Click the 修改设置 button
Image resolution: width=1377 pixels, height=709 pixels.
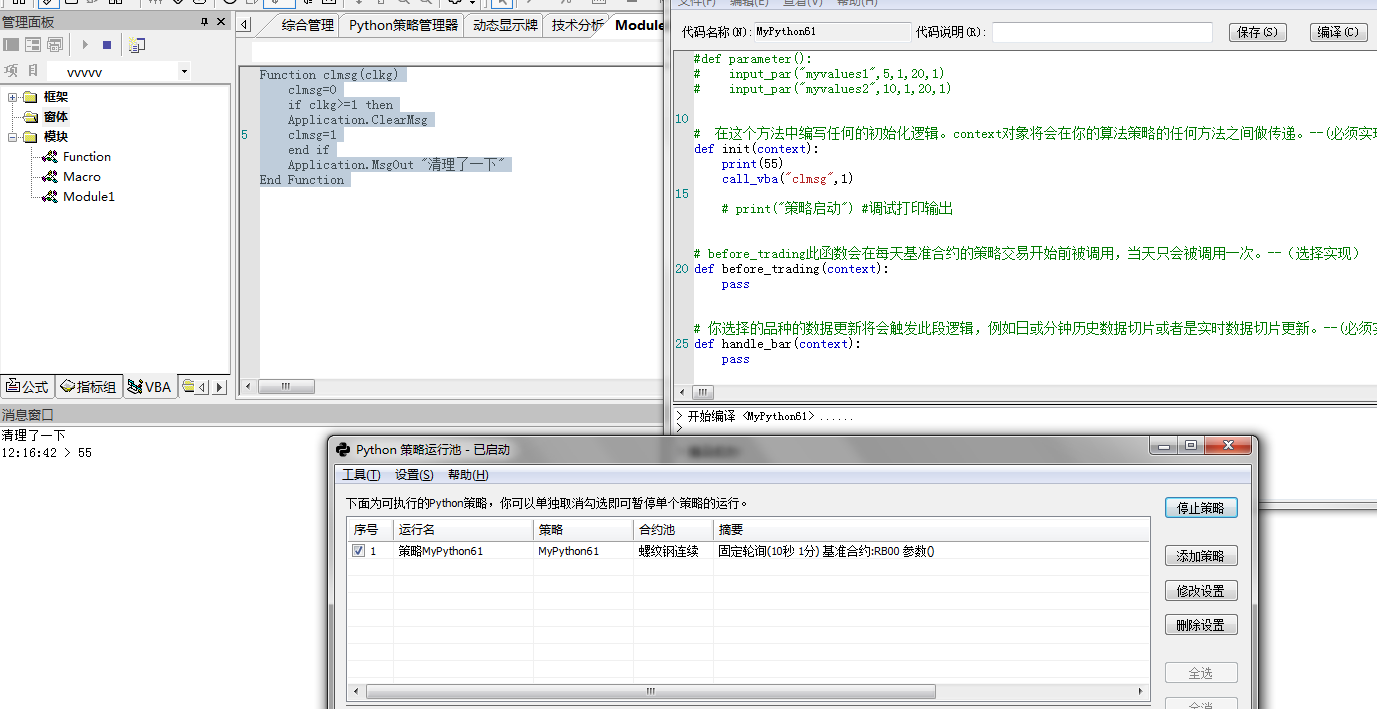pyautogui.click(x=1201, y=591)
